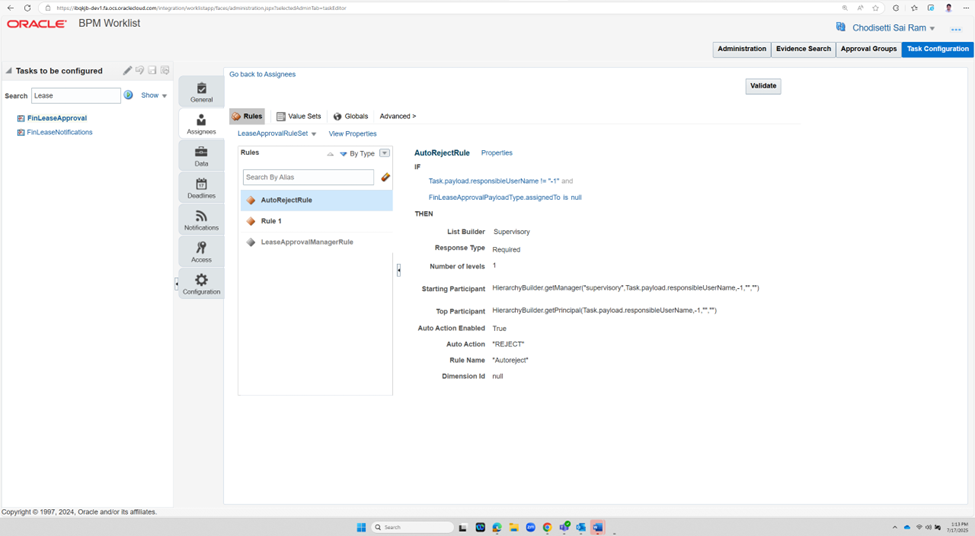
Task: Click the green search go icon
Action: 128,95
